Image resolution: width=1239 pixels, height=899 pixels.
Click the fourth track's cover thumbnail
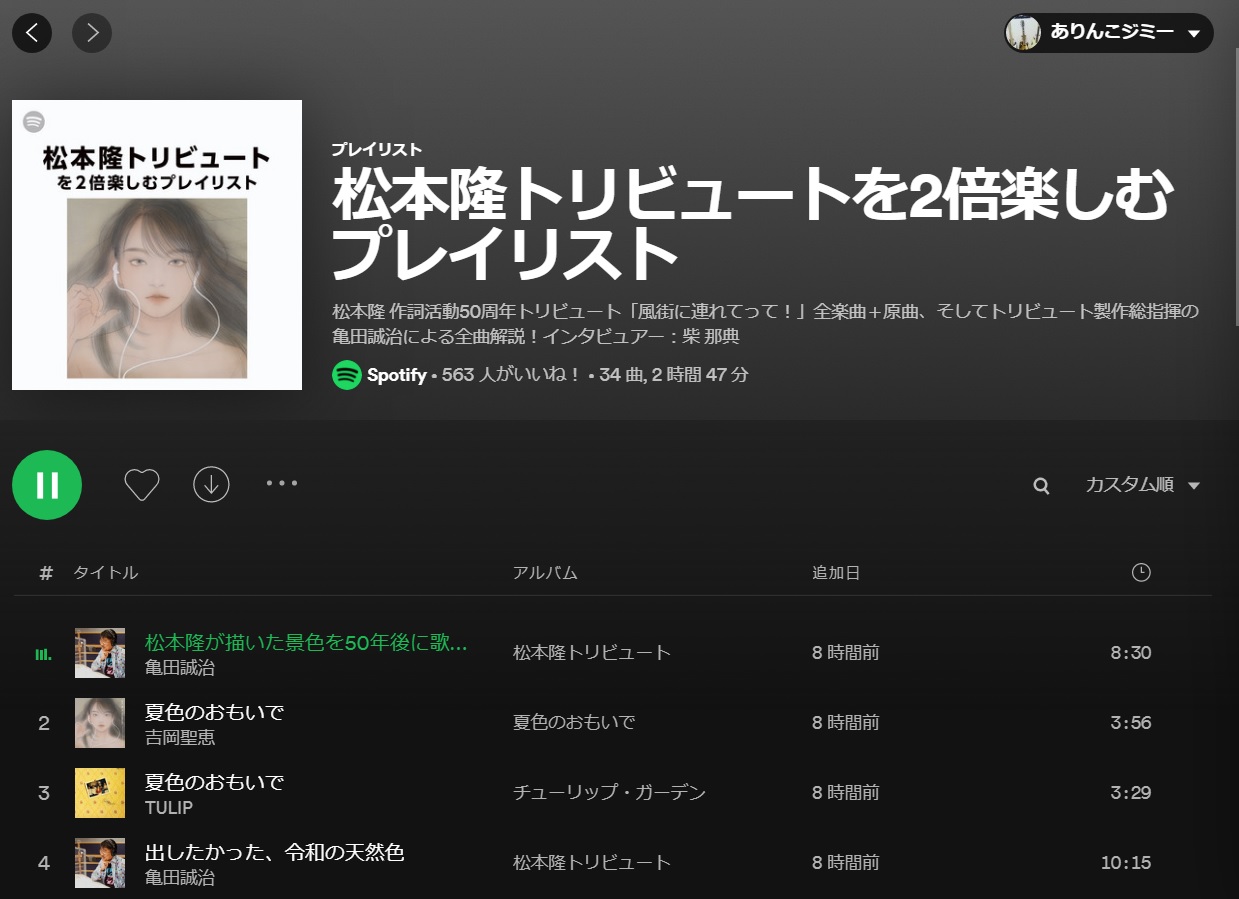point(100,863)
